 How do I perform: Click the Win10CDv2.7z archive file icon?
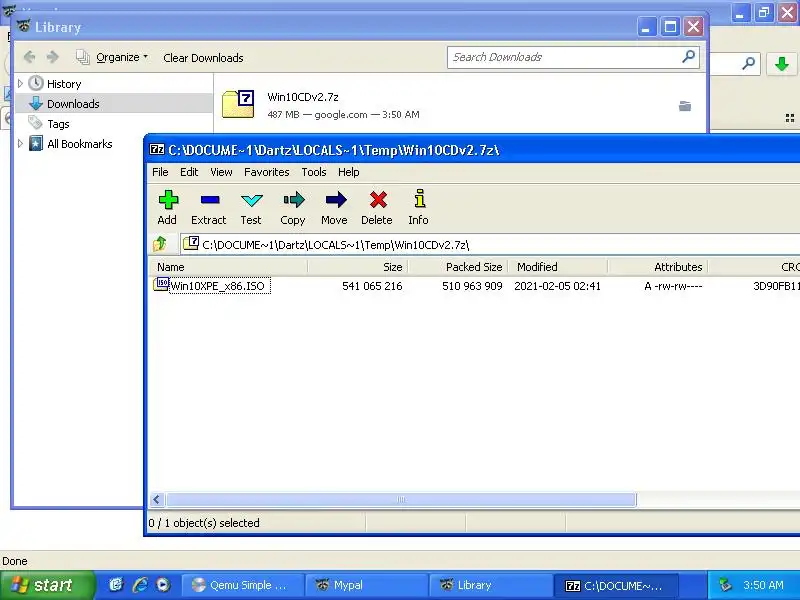[238, 104]
